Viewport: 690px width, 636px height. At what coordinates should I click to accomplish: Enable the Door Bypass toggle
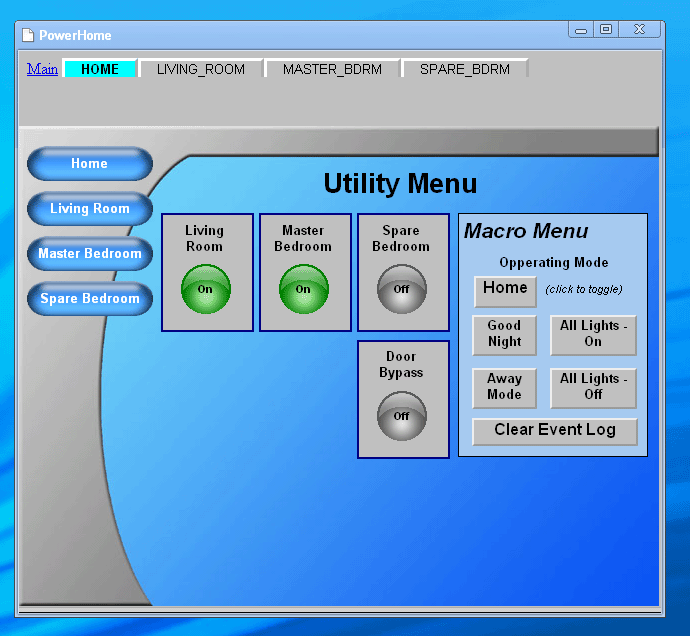pyautogui.click(x=402, y=416)
